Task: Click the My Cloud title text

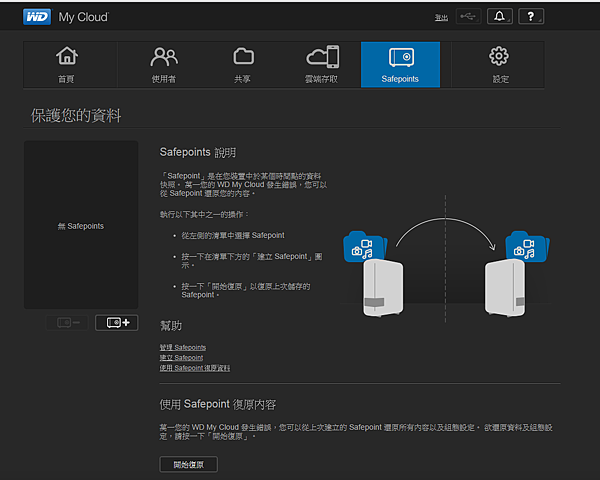Action: tap(83, 17)
